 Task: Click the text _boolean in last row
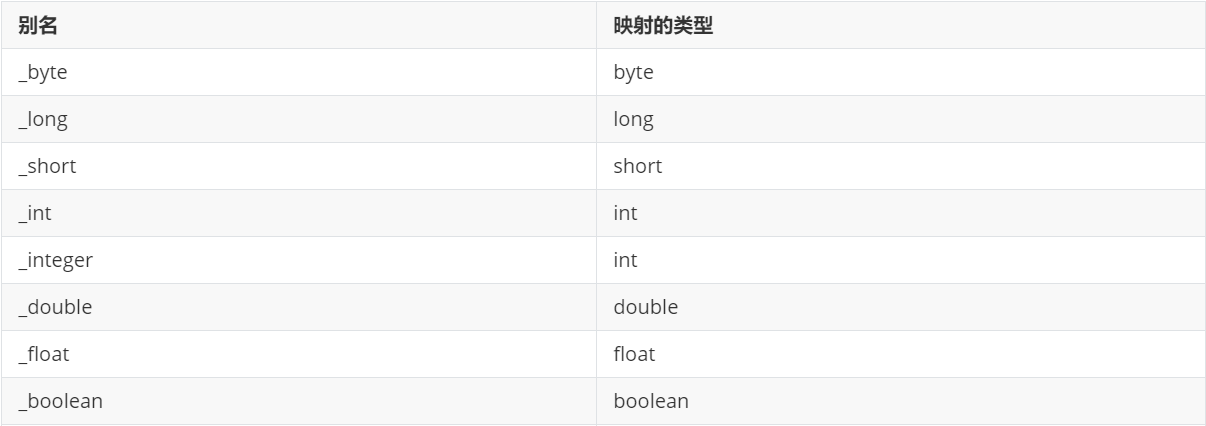pos(60,402)
